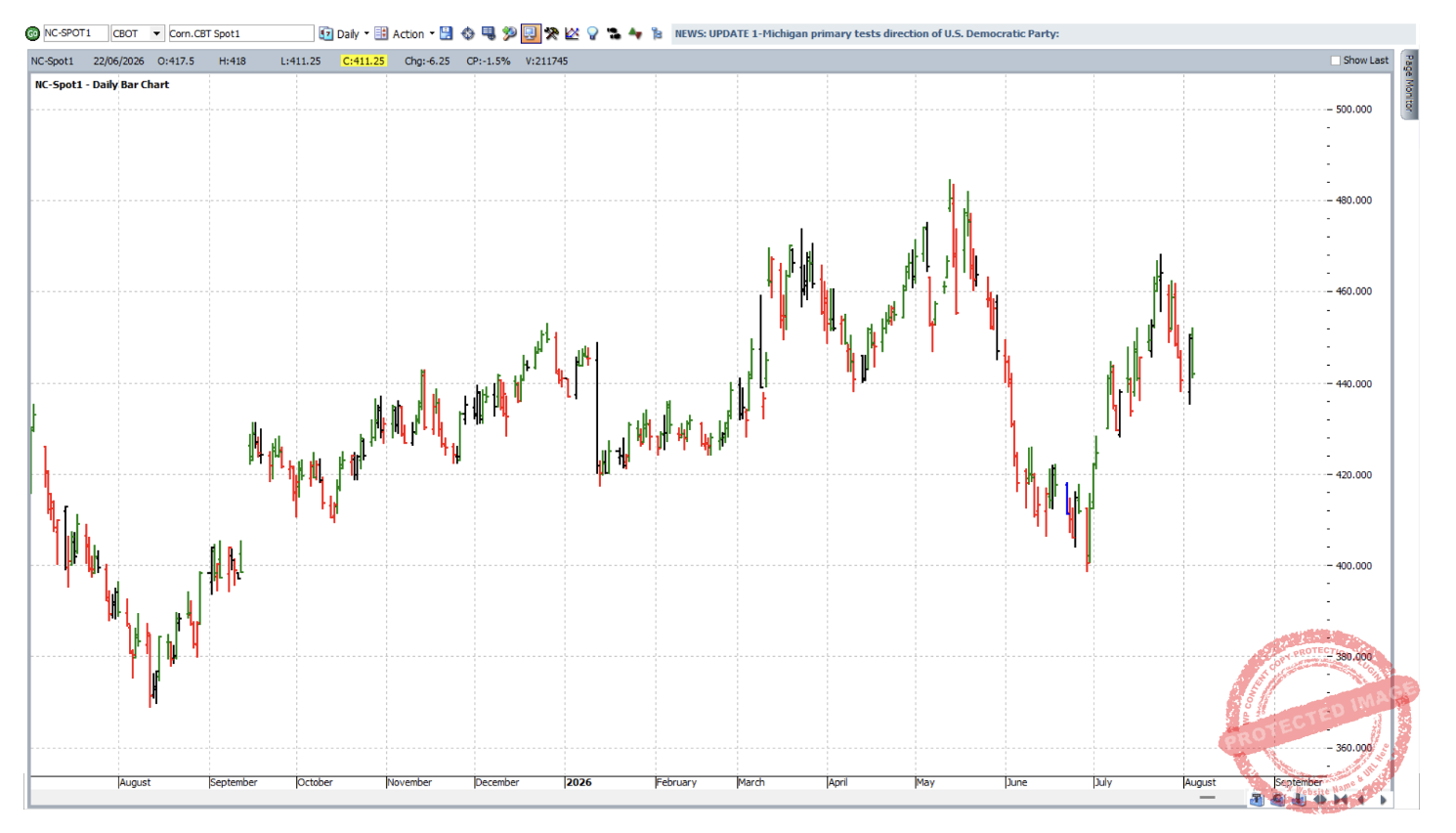Click the NC-SPOT1 symbol input field
This screenshot has width=1456, height=833.
pyautogui.click(x=75, y=33)
